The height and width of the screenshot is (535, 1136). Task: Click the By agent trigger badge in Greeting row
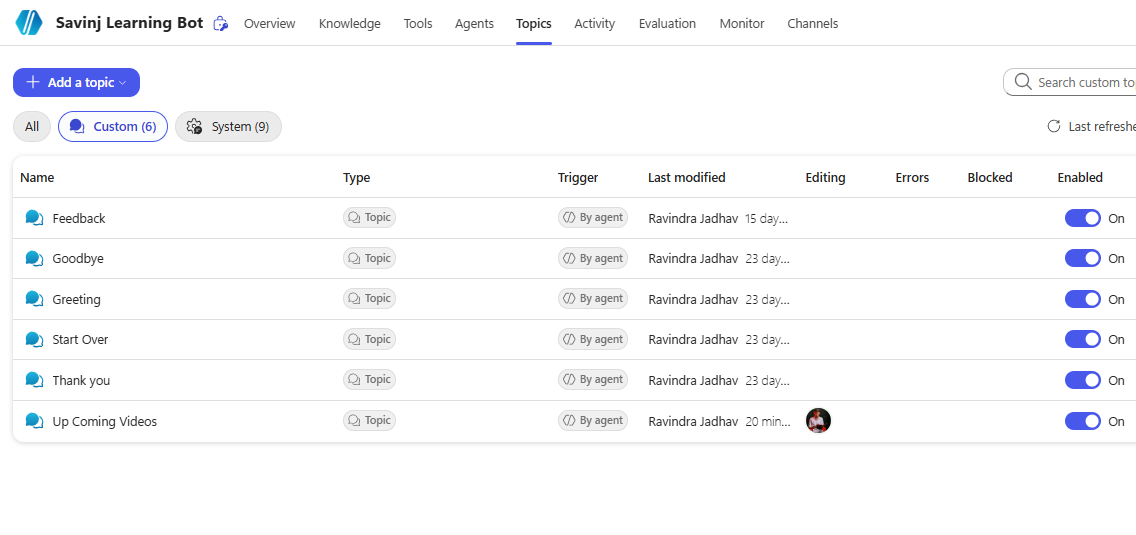(593, 299)
